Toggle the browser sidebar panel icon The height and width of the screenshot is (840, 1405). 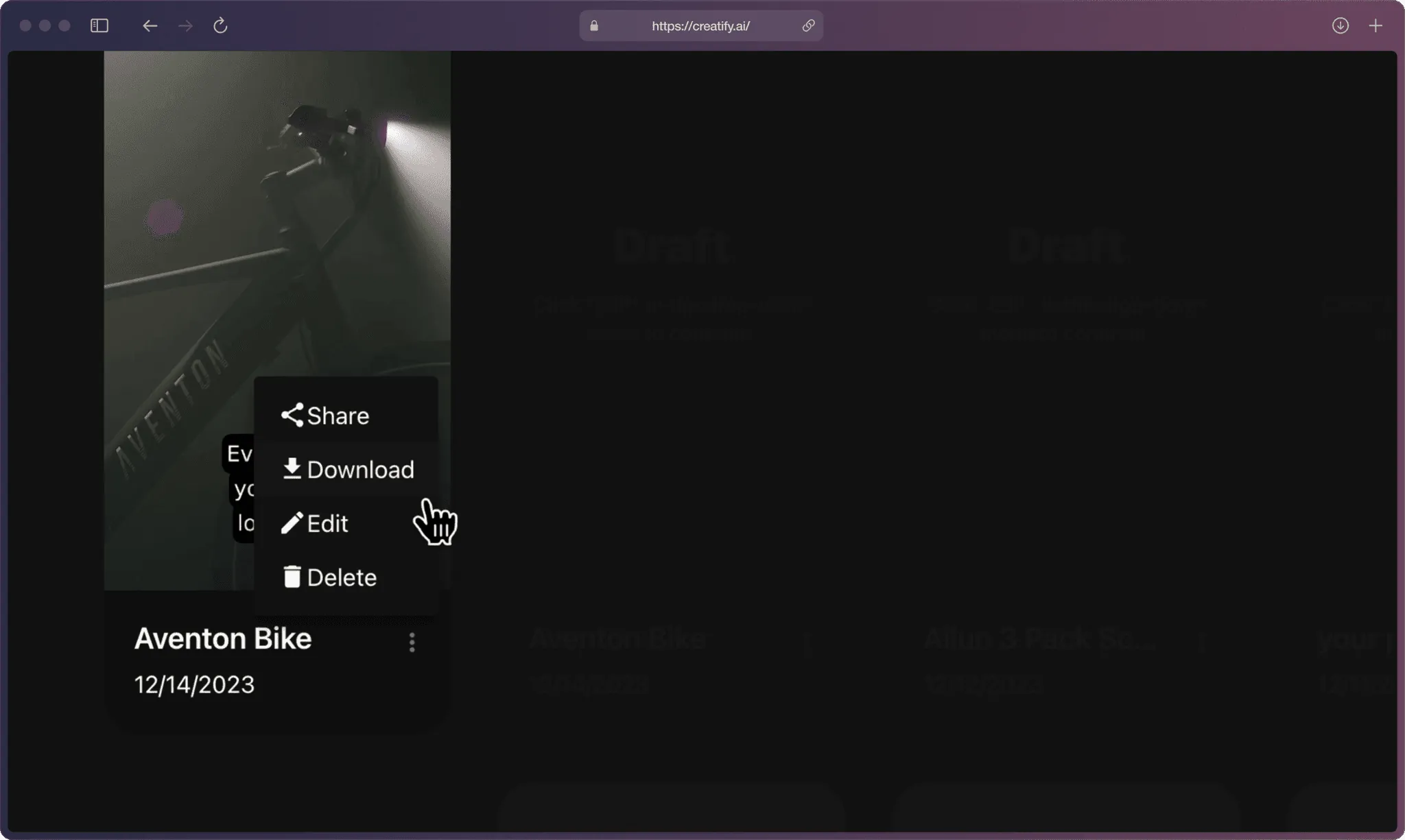pos(99,26)
